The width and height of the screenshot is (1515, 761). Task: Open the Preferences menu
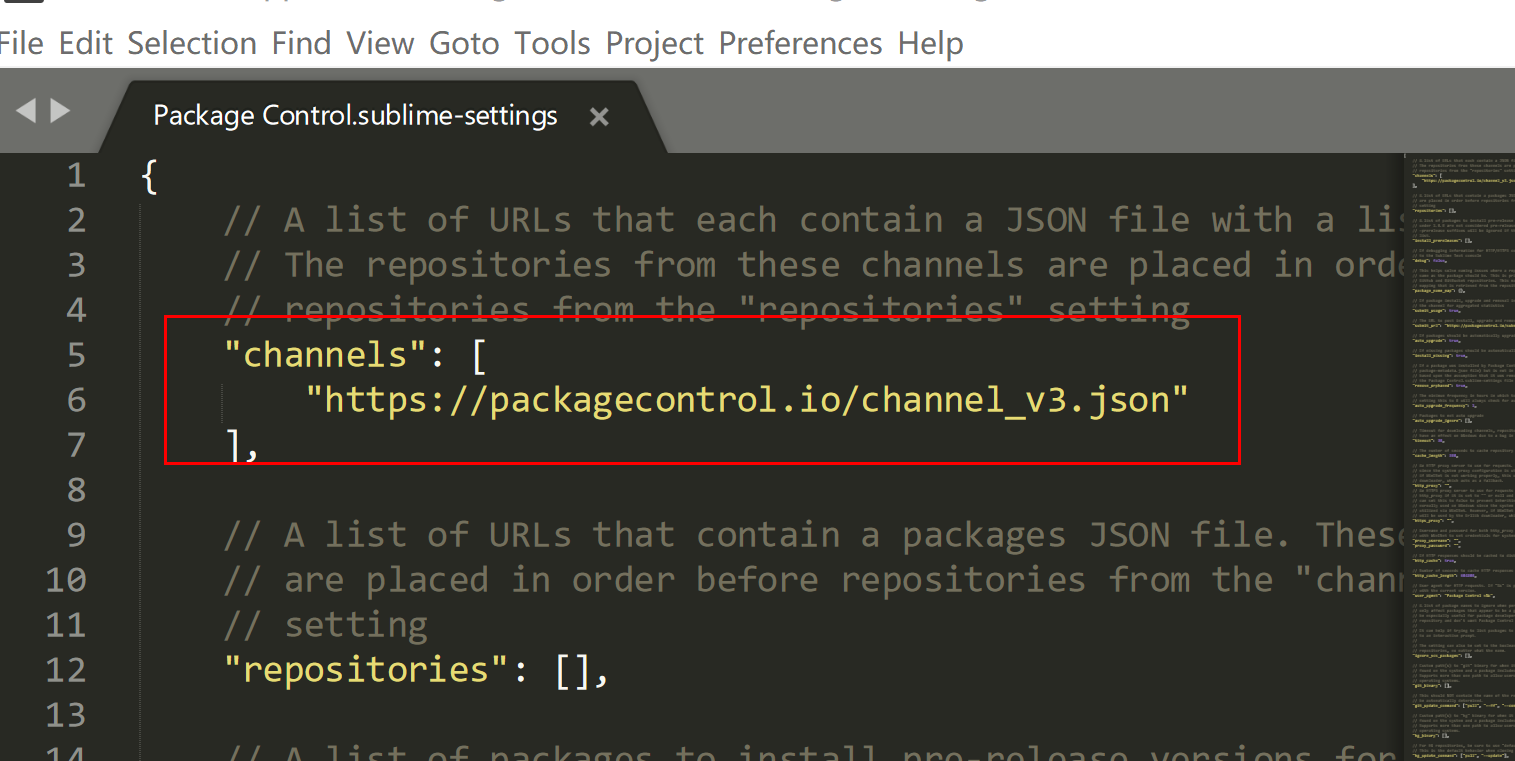tap(799, 42)
